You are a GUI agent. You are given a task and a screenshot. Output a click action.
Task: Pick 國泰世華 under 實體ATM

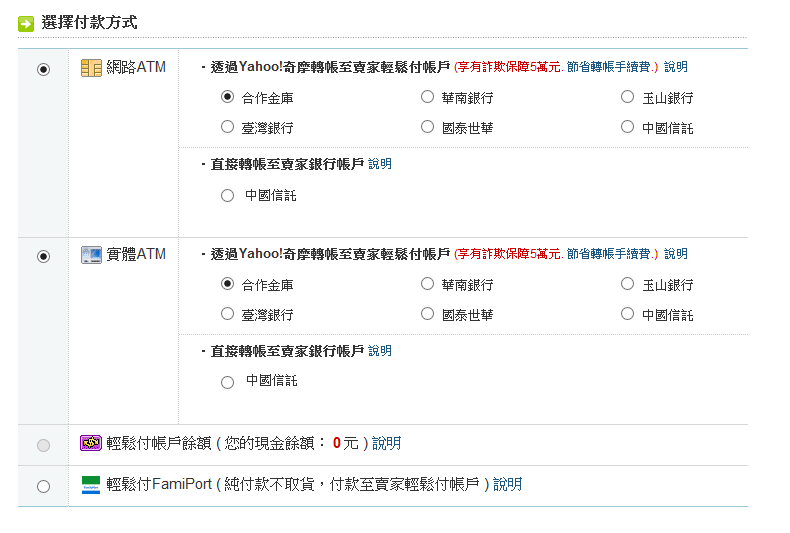(x=427, y=314)
